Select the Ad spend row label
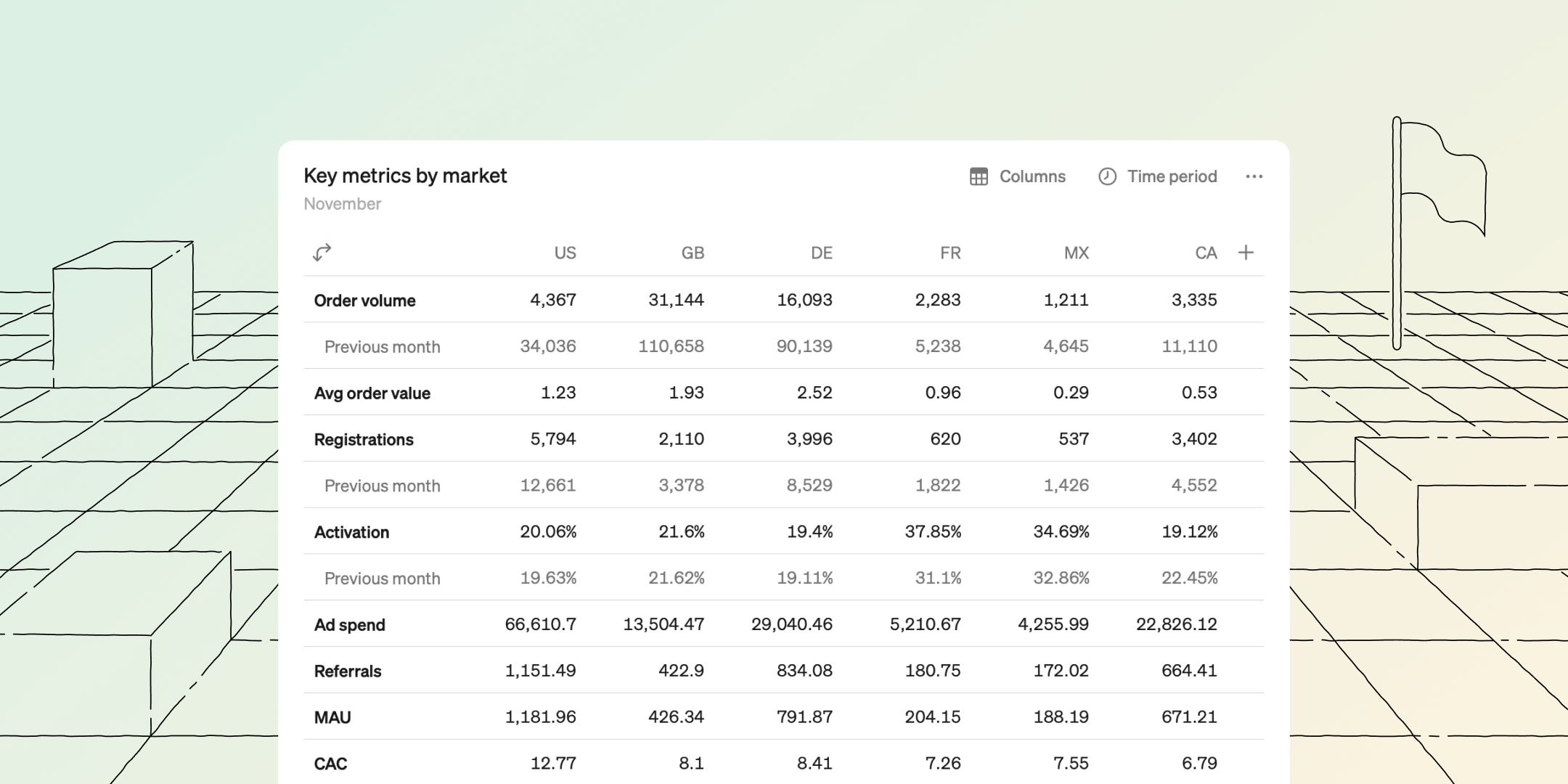Viewport: 1568px width, 784px height. (x=349, y=625)
